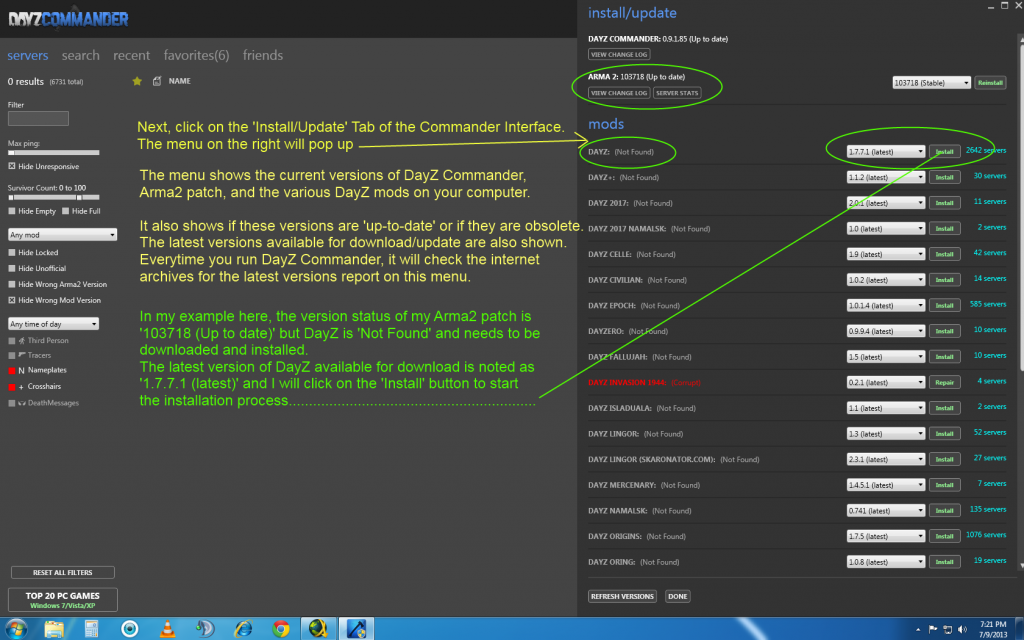Click the mod icon beside the NAME header

157,81
